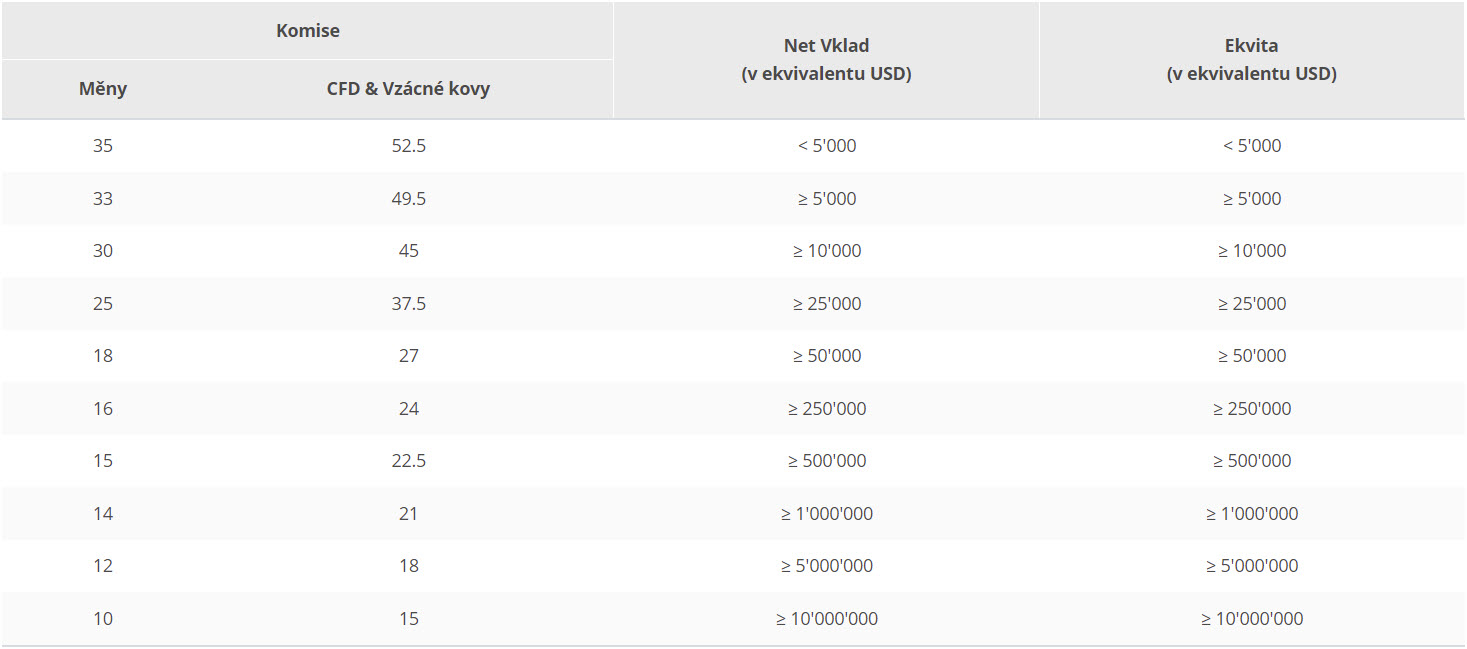Click Net Vklad cell ≥ 10'000'000
The width and height of the screenshot is (1467, 649).
coord(826,619)
